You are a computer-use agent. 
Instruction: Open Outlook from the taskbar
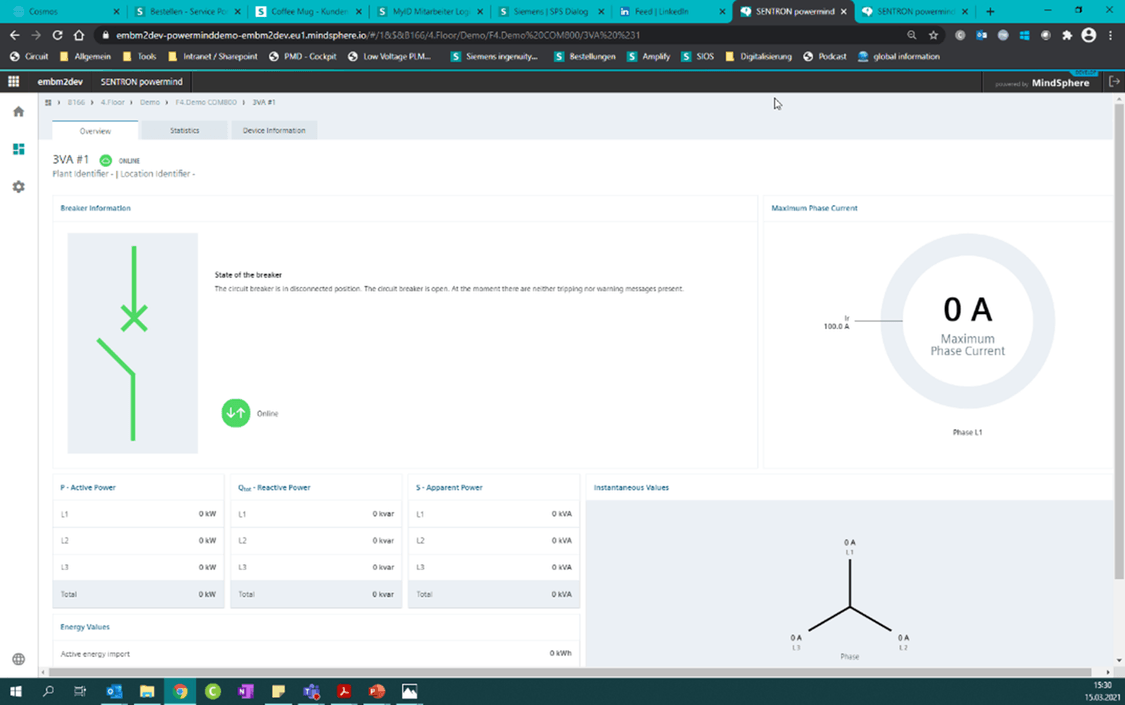point(114,691)
